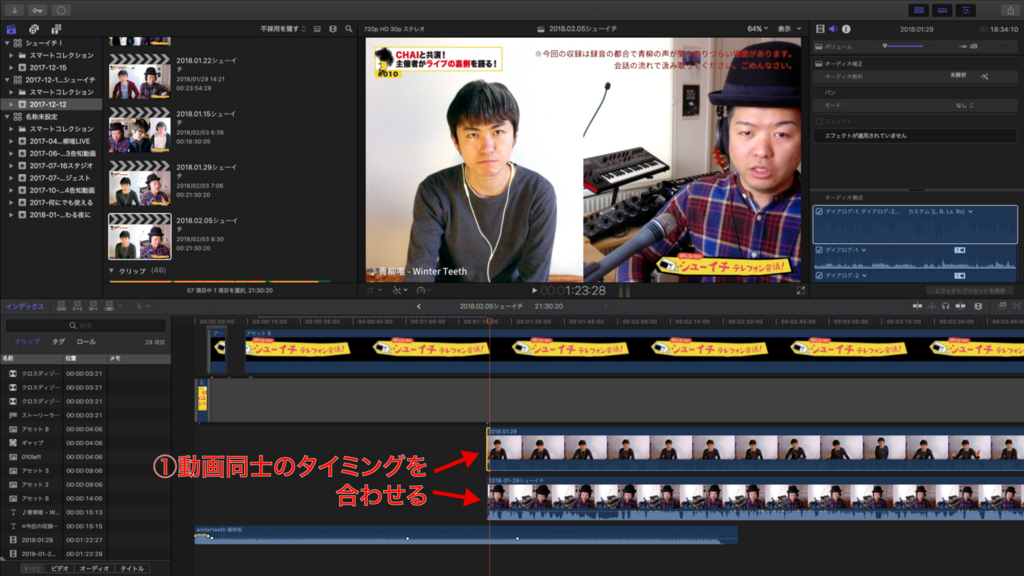
Task: Adjust the ボリューム volume slider
Action: [904, 46]
